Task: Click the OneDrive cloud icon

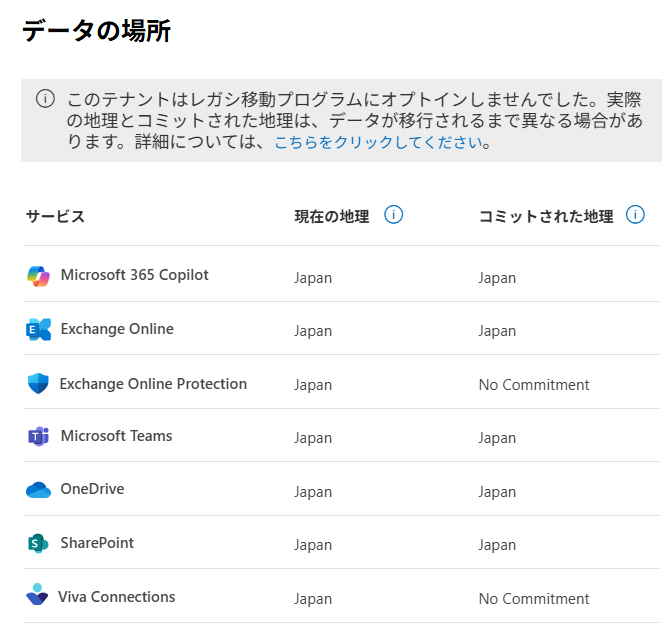Action: pos(38,490)
